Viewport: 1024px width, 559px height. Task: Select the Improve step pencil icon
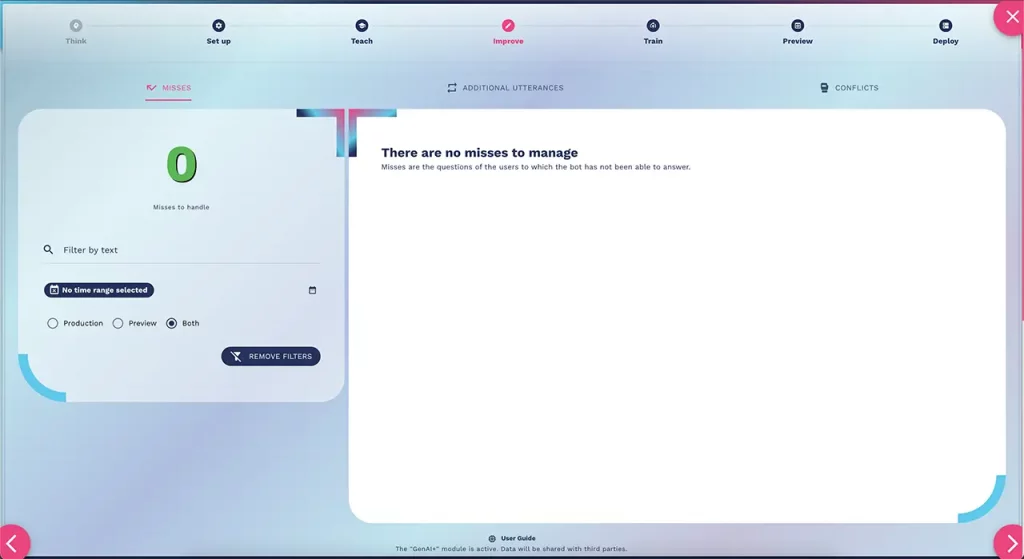(508, 25)
